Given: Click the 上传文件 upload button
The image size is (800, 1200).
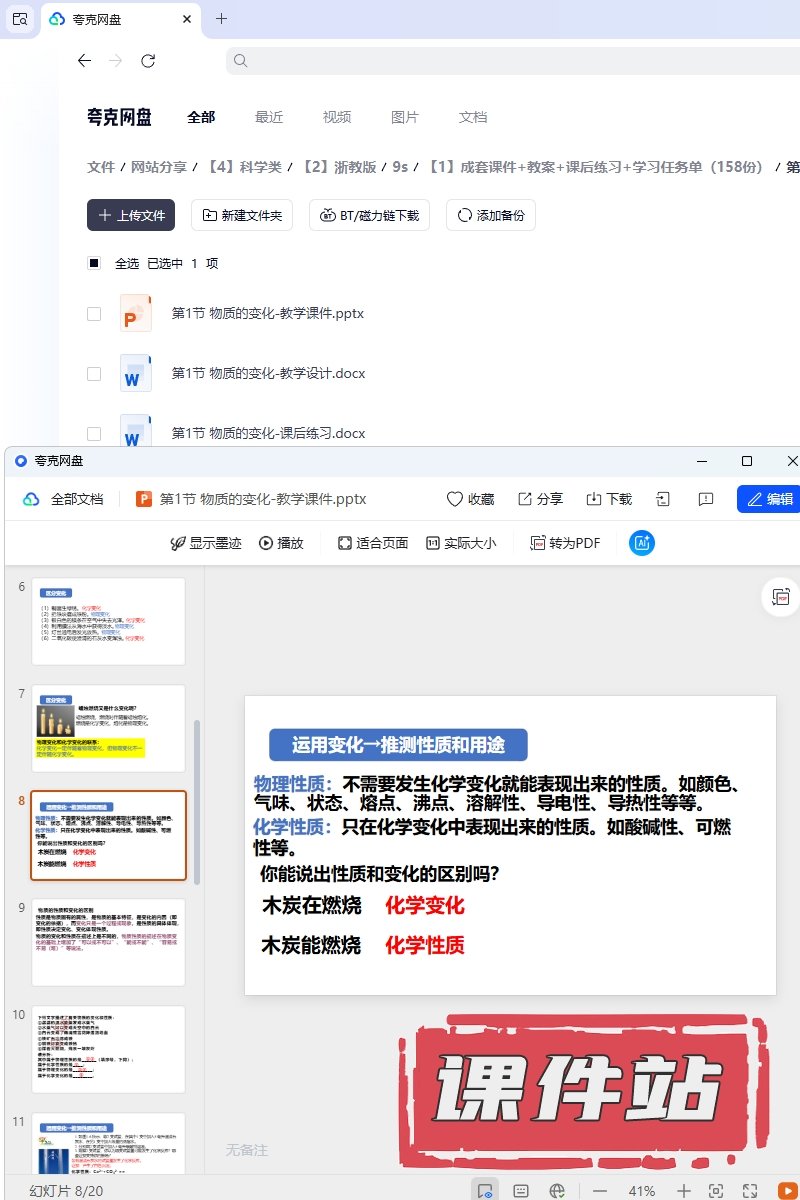Looking at the screenshot, I should [x=131, y=215].
